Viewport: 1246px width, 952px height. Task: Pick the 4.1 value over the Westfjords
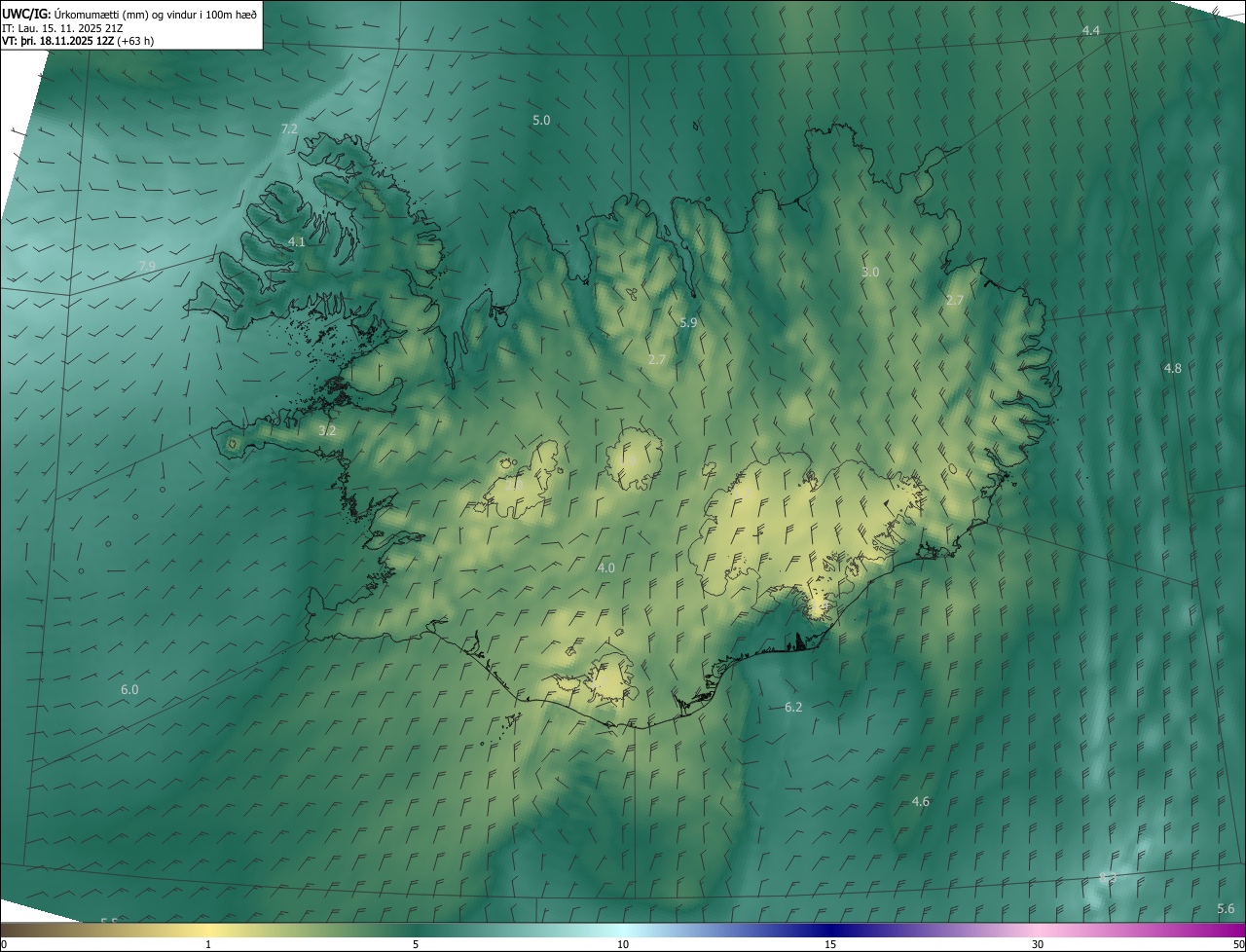coord(297,241)
